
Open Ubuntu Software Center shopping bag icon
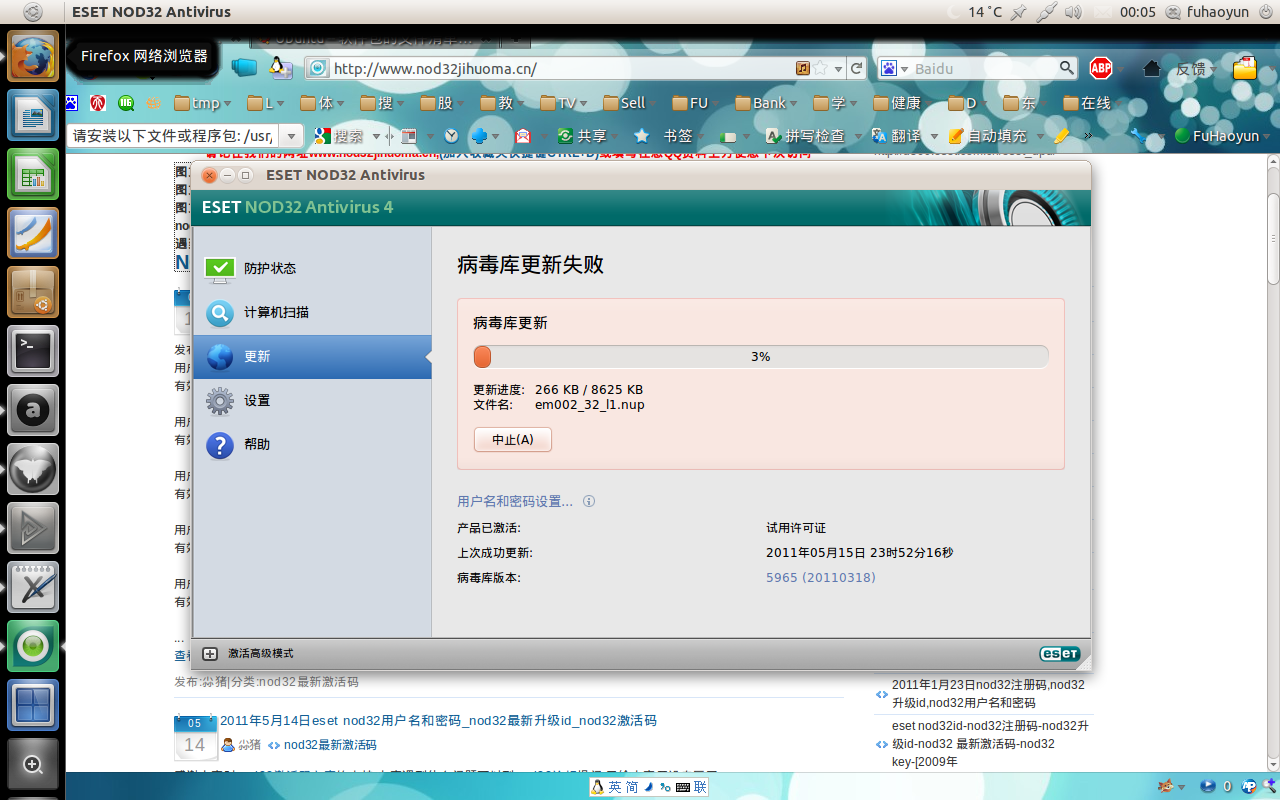coord(33,292)
